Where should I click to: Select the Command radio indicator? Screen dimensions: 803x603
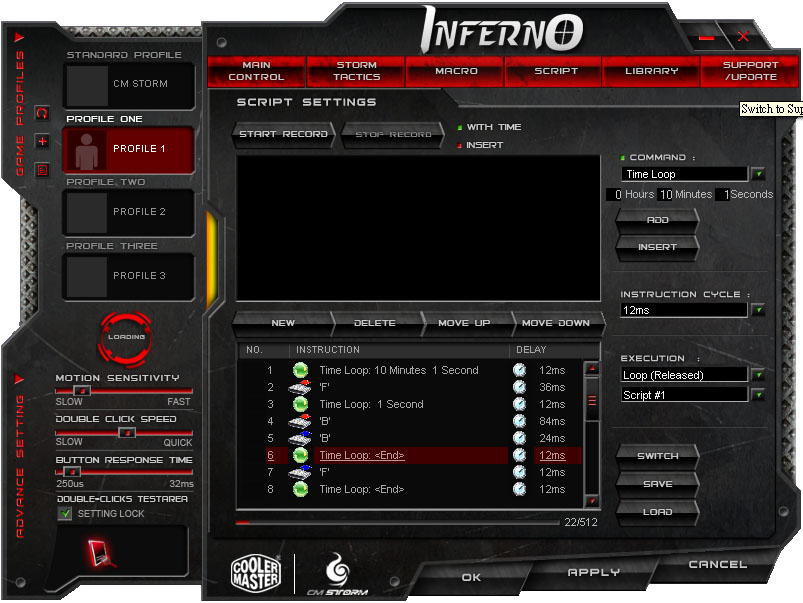(x=622, y=158)
